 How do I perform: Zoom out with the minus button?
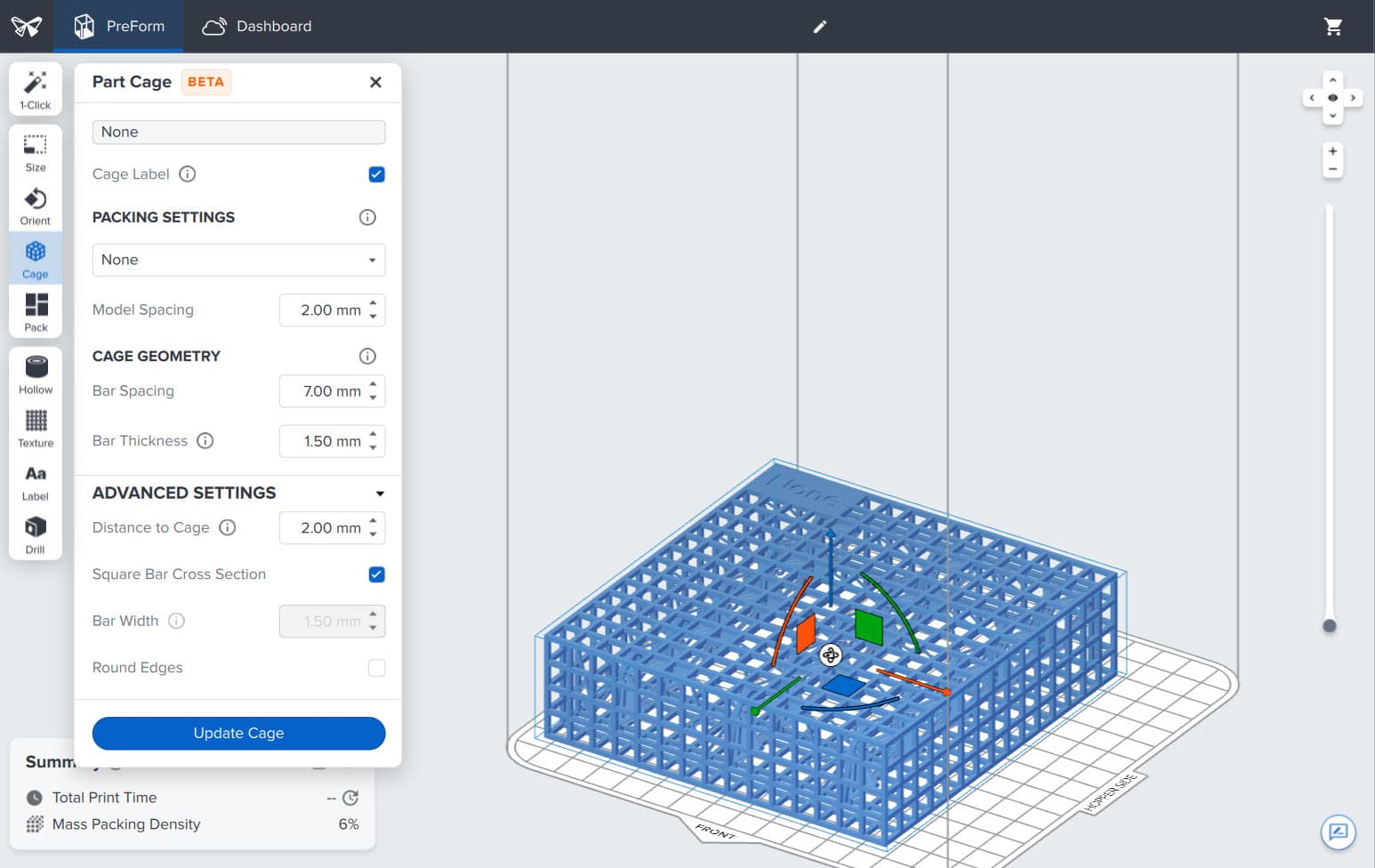1332,169
